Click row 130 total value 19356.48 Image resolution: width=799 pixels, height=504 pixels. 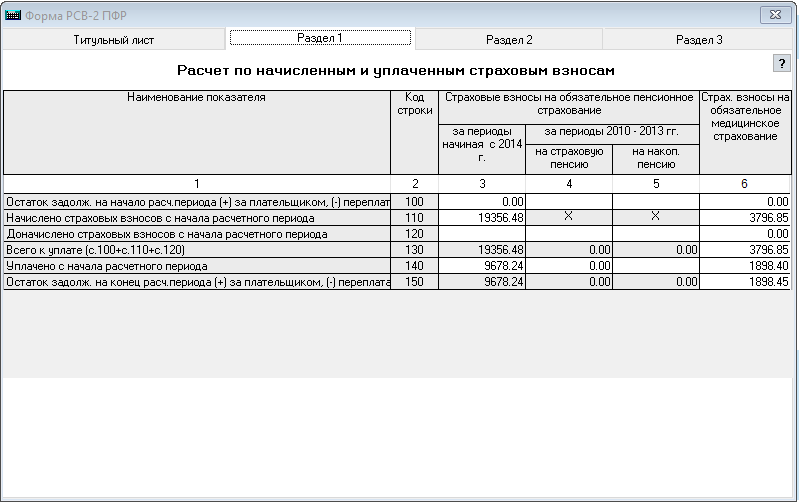[482, 250]
